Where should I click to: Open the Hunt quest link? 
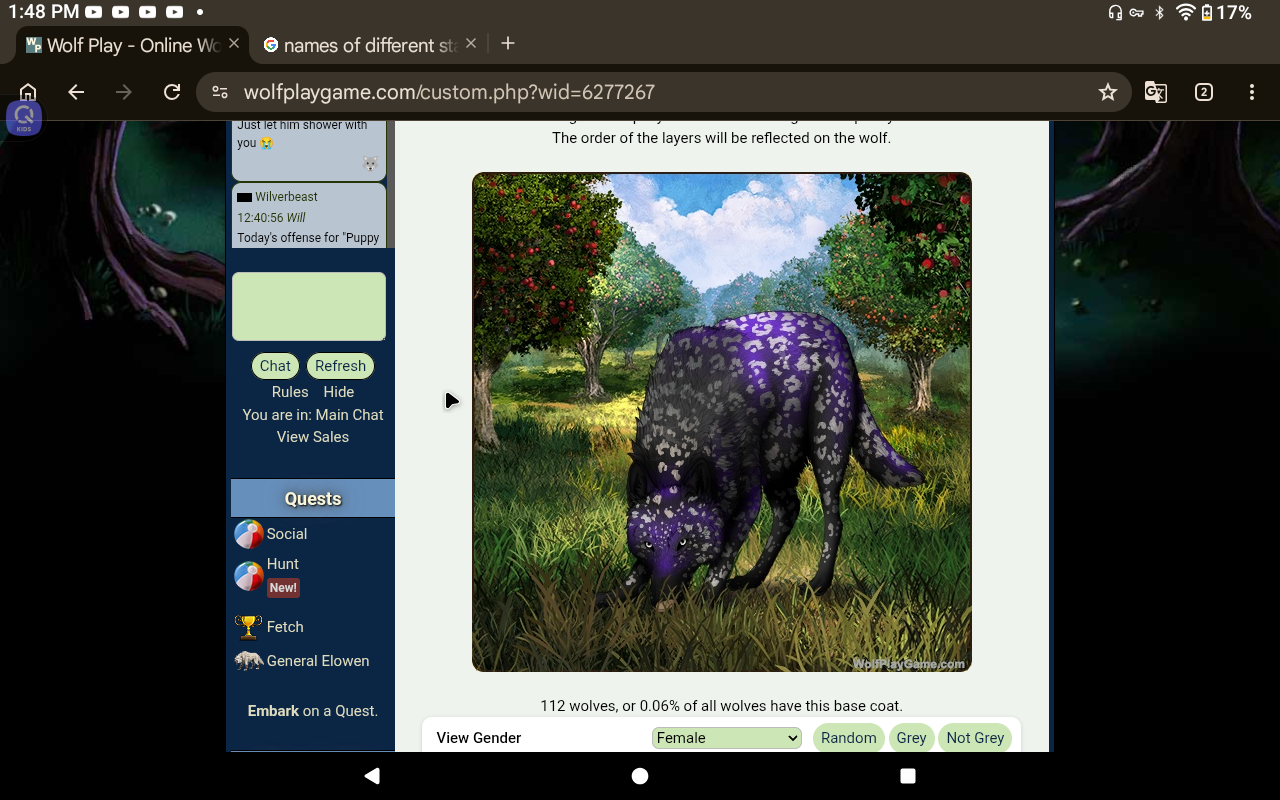[283, 564]
